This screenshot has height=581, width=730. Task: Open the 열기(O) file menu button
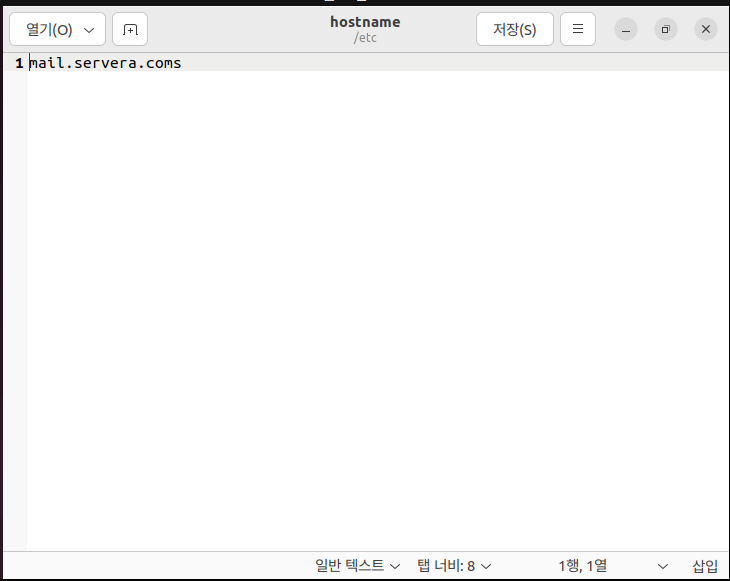(x=57, y=29)
